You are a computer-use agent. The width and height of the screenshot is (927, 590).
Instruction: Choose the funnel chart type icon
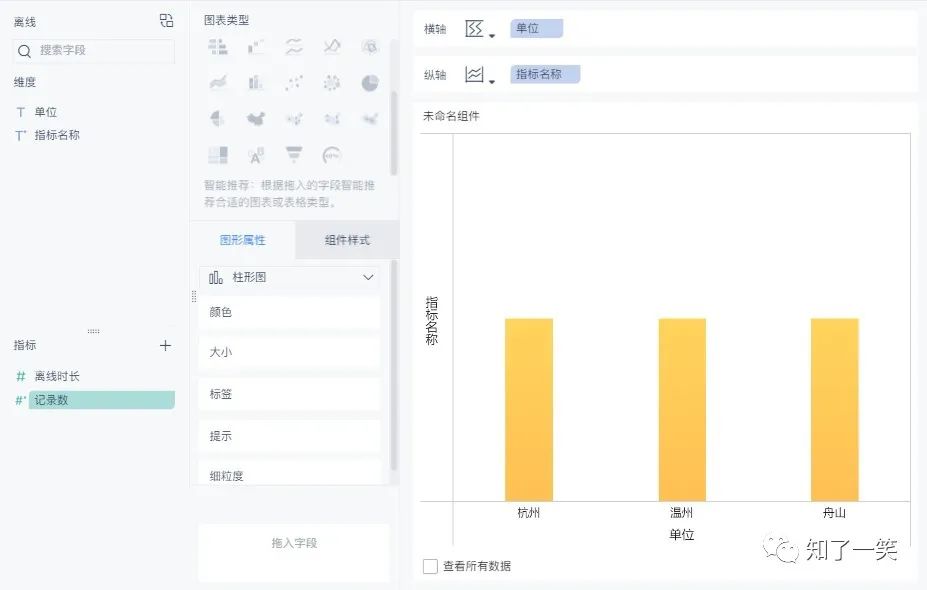(294, 155)
